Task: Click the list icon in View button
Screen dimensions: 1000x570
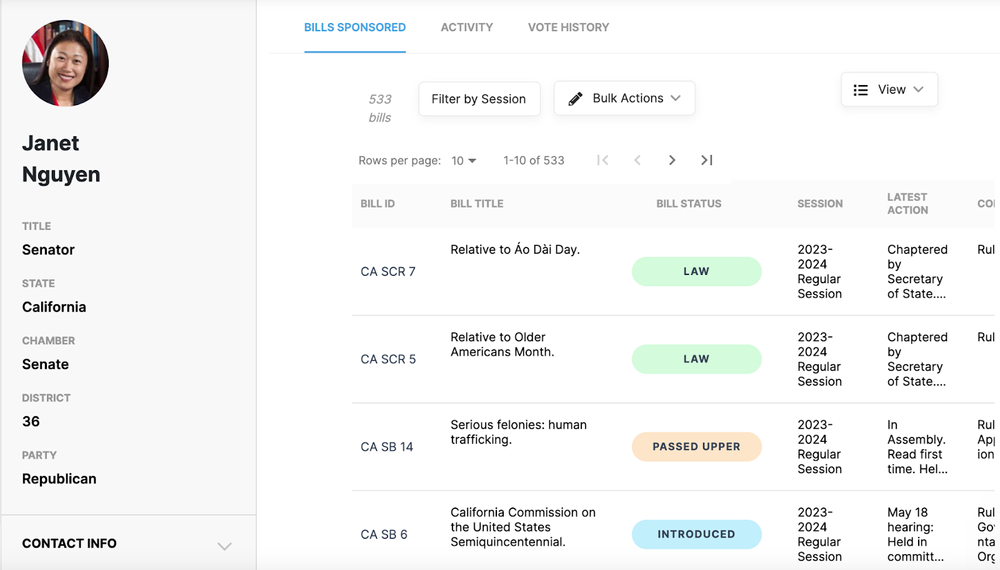Action: [860, 90]
